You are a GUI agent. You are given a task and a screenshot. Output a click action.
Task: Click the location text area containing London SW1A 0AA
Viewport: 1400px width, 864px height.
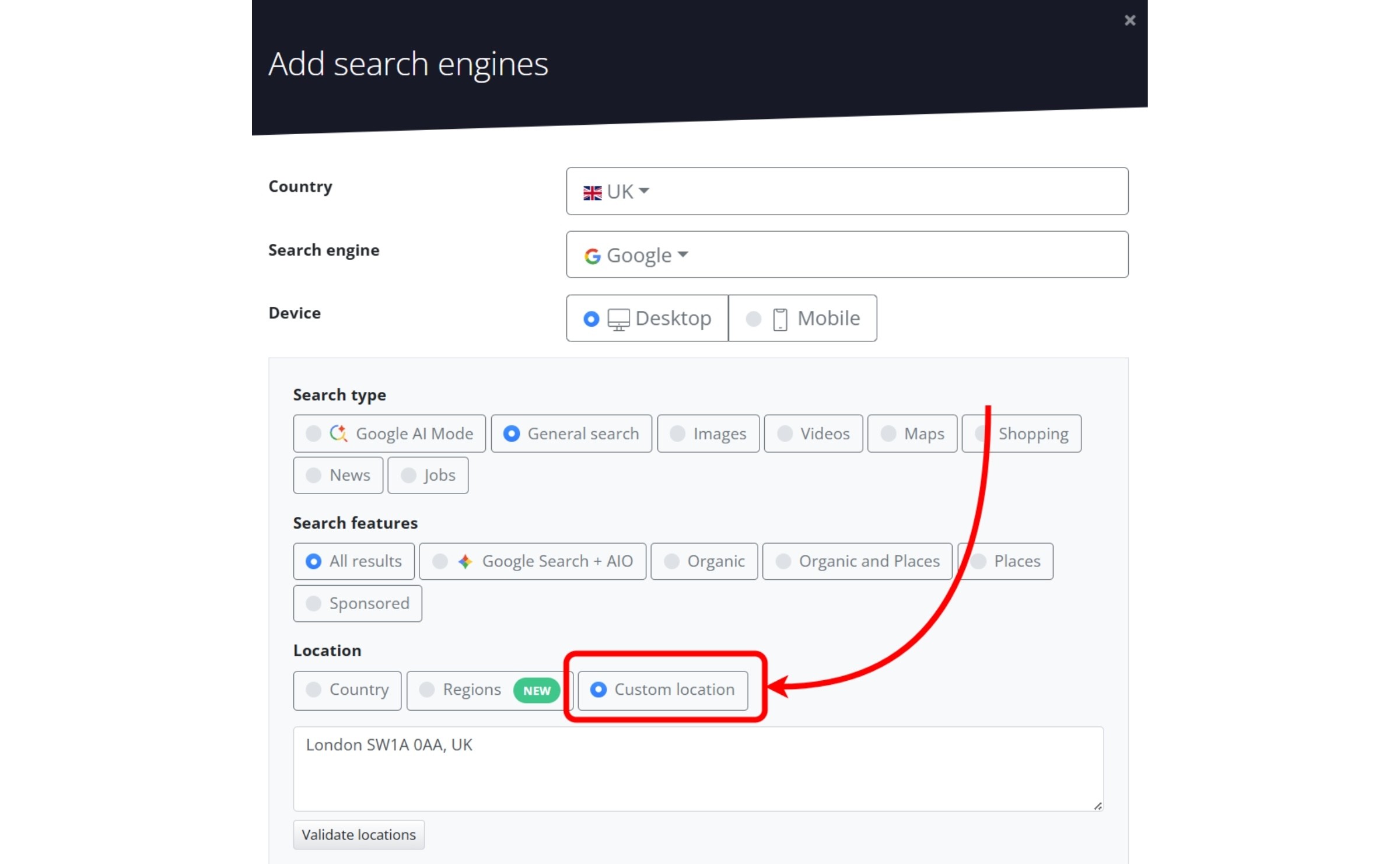tap(697, 768)
